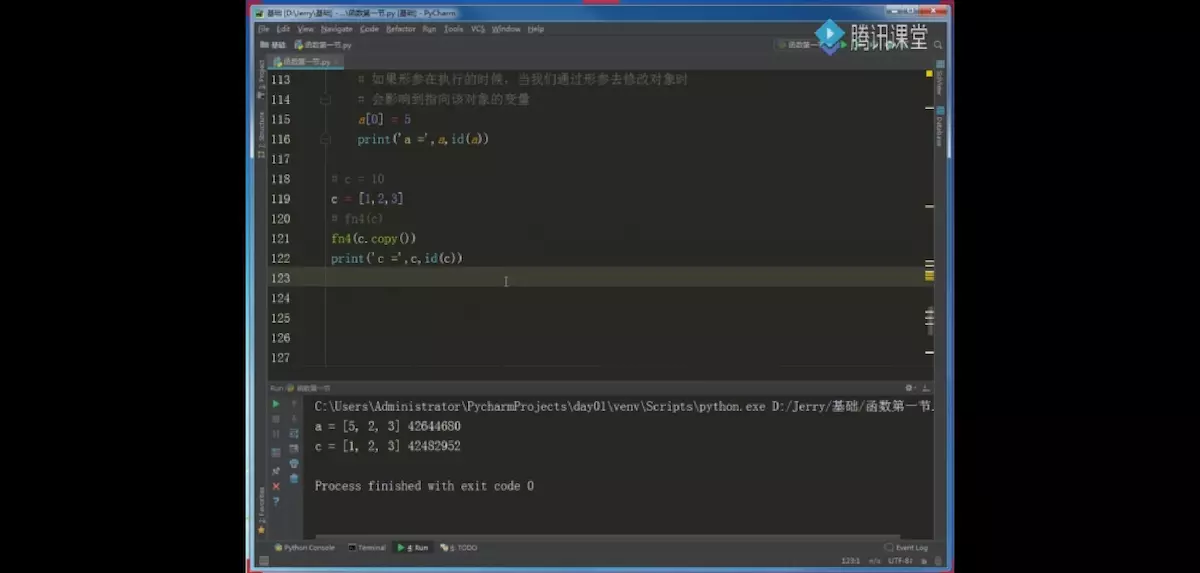
Task: Open the 6: TODO bottom tab
Action: pos(459,547)
